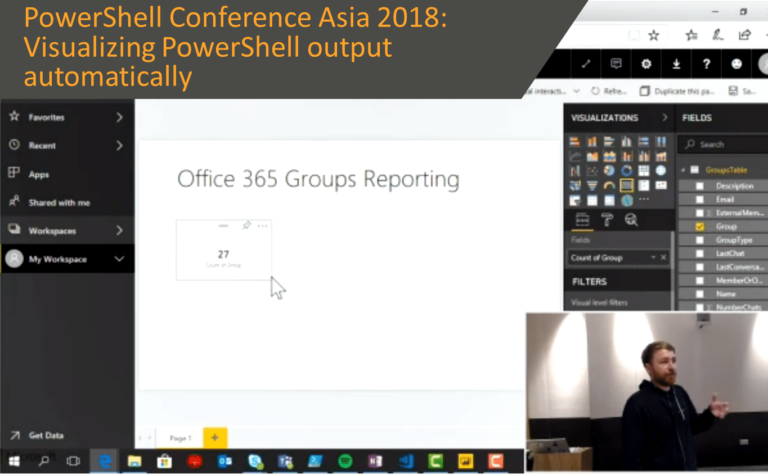Check the LastChat field checkbox
Viewport: 768px width, 474px height.
(699, 254)
